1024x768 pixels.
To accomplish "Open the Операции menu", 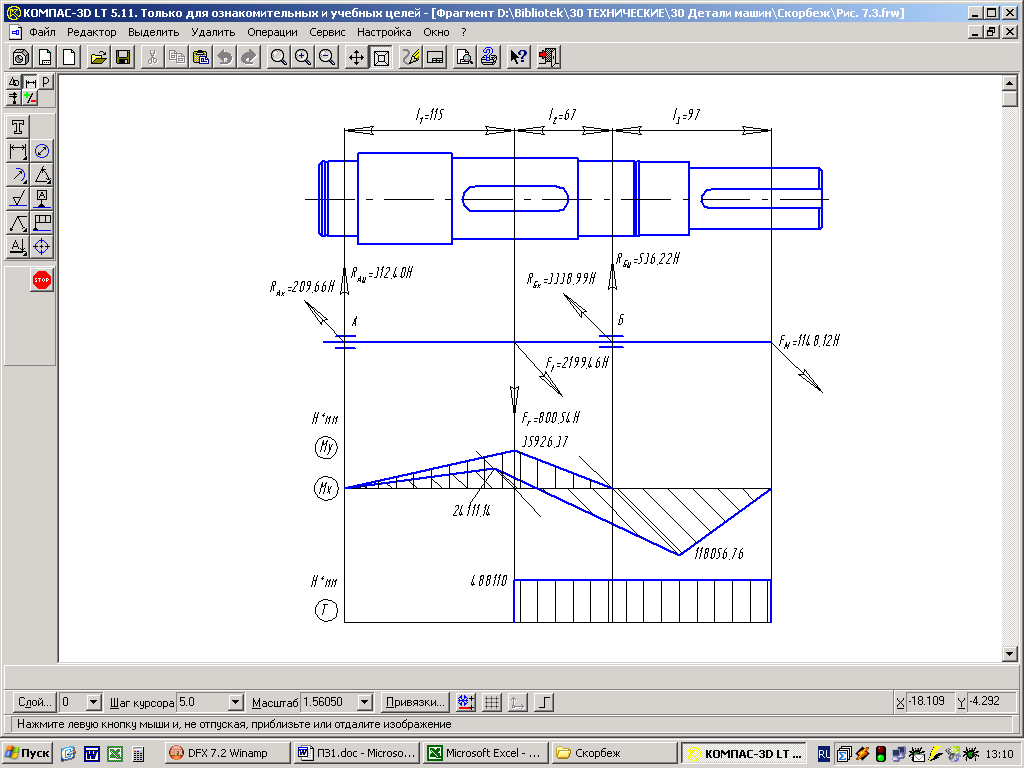I will click(272, 32).
